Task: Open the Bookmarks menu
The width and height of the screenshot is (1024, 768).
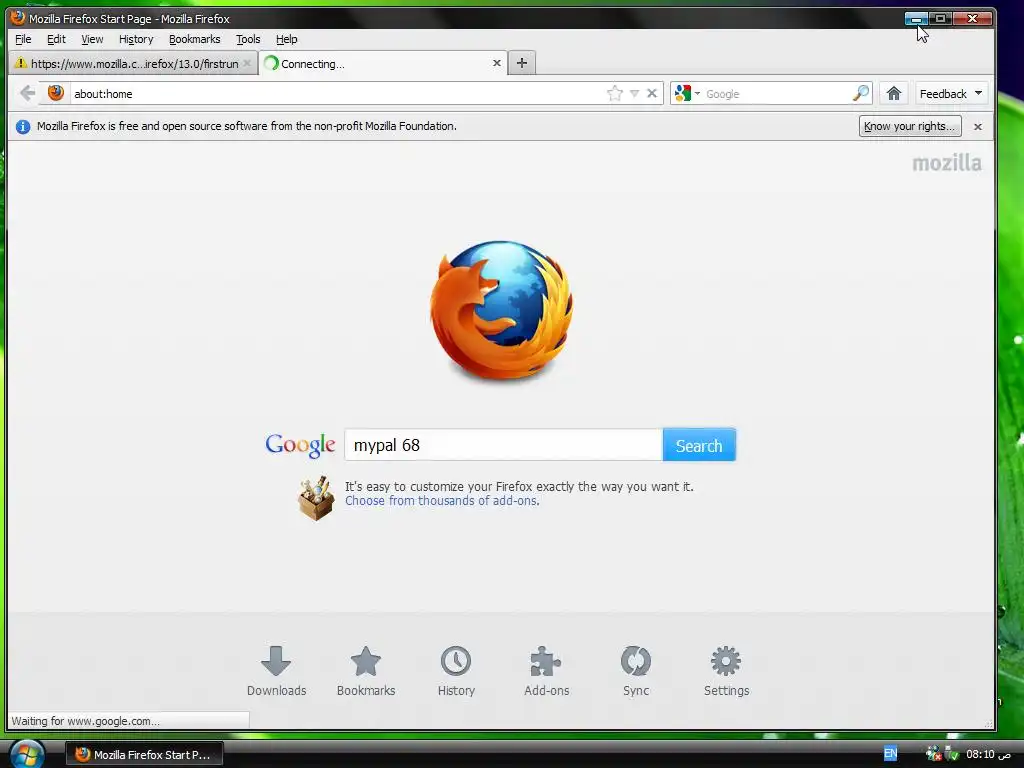Action: coord(195,39)
